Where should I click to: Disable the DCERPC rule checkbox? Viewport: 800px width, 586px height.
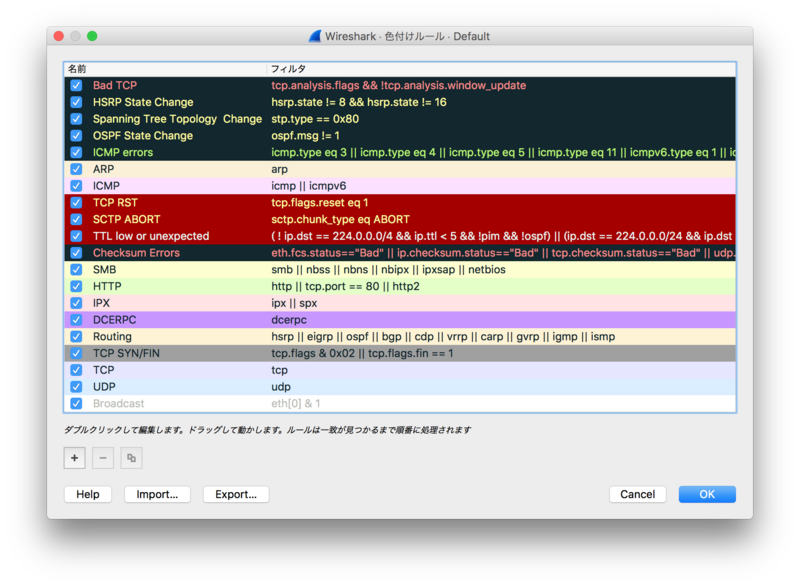point(76,320)
